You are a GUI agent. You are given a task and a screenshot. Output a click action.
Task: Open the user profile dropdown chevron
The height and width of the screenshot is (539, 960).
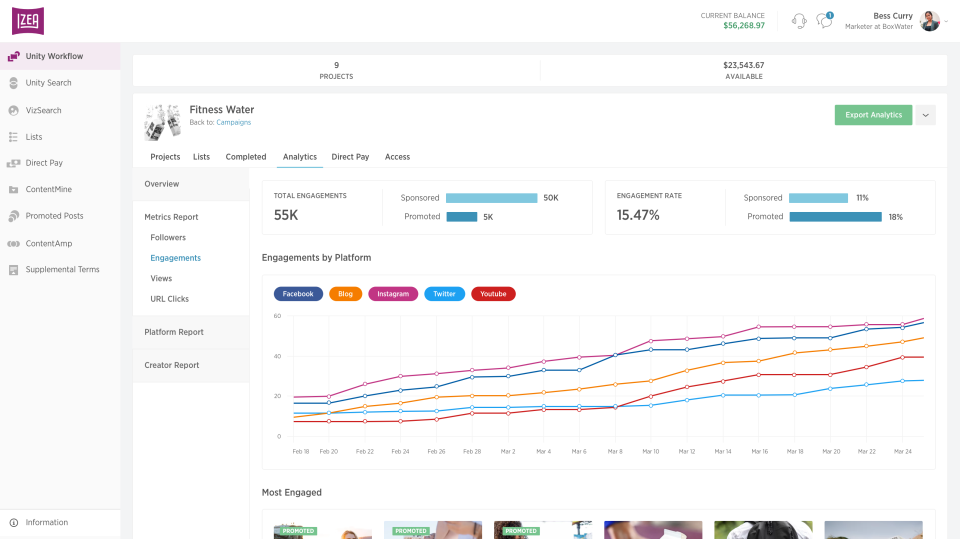pyautogui.click(x=946, y=21)
